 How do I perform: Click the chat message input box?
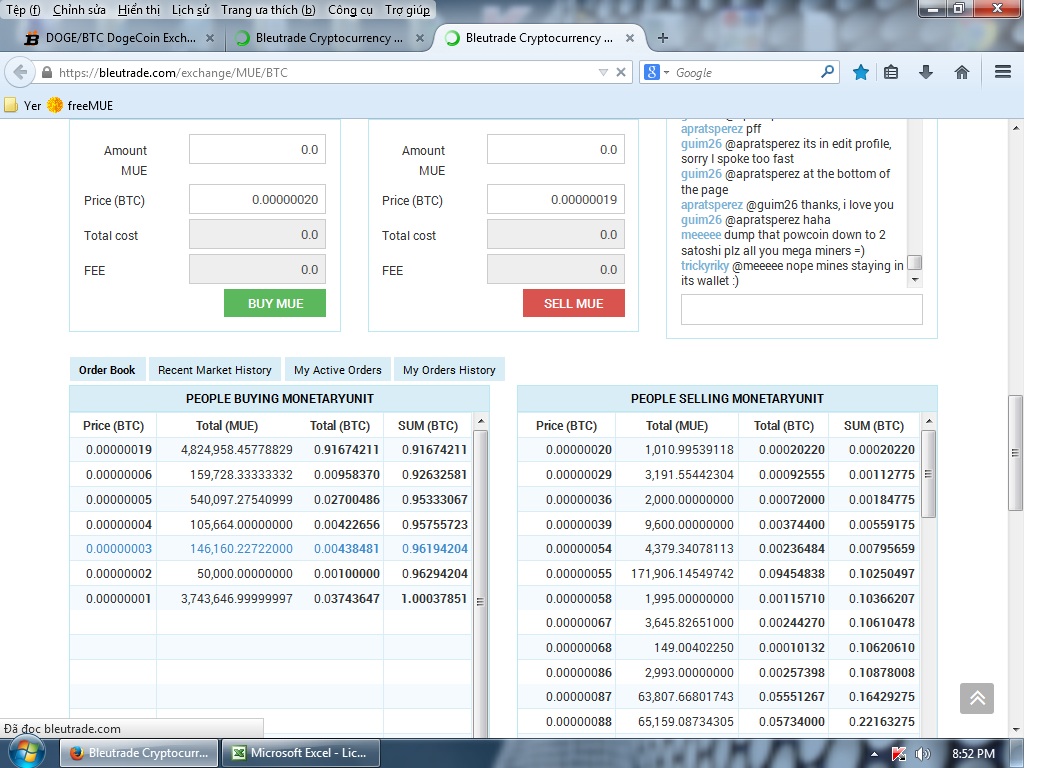pyautogui.click(x=802, y=309)
